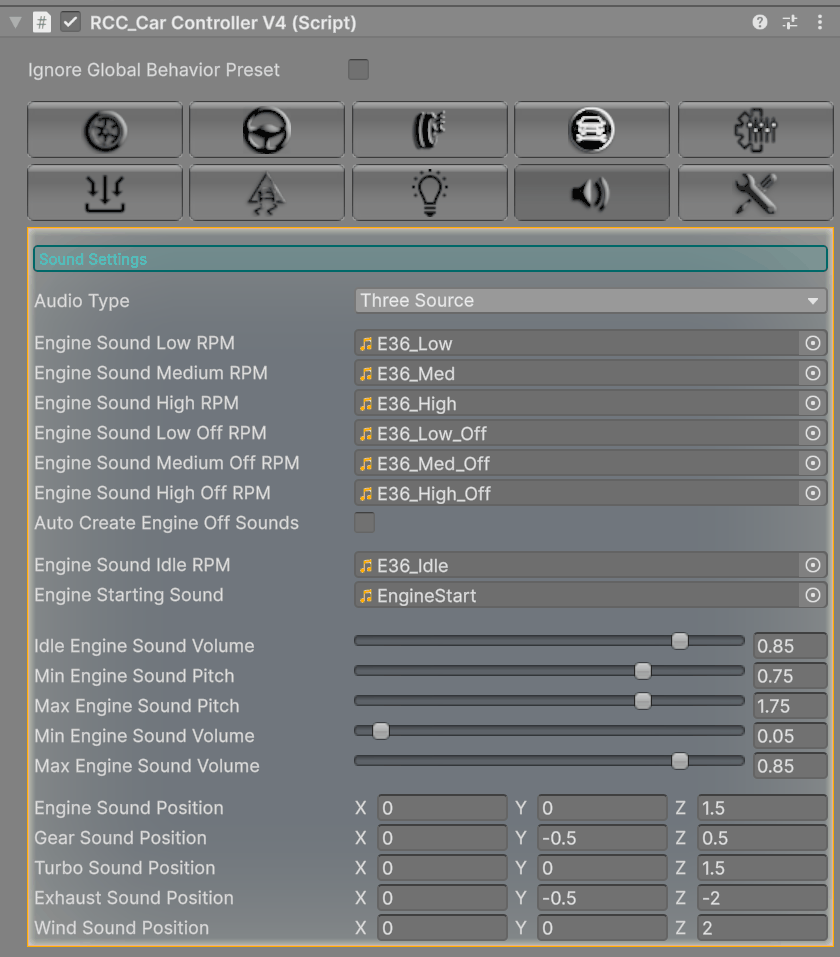Select the E36_Idle audio clip field
Image resolution: width=840 pixels, height=957 pixels.
[576, 565]
